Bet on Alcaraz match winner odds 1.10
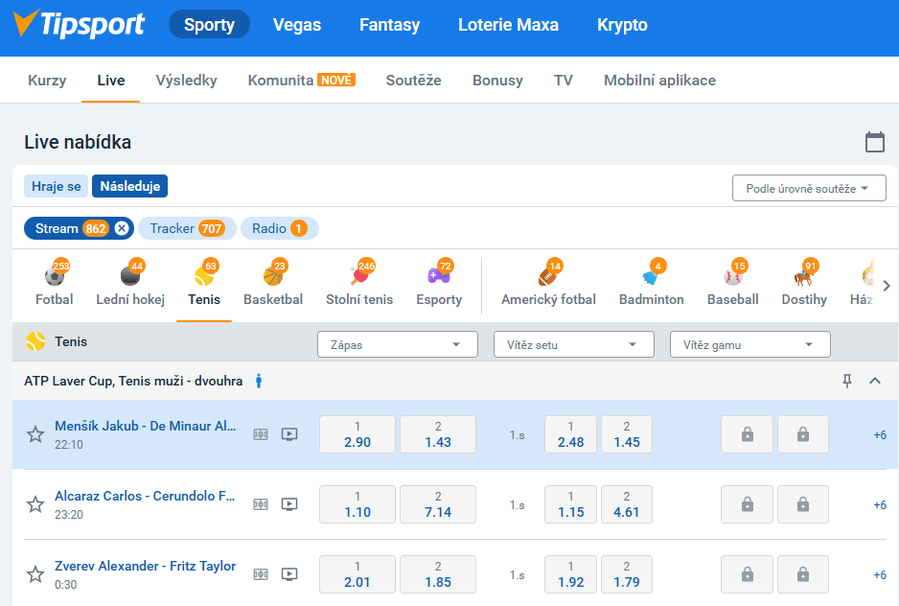The height and width of the screenshot is (606, 899). pos(357,505)
